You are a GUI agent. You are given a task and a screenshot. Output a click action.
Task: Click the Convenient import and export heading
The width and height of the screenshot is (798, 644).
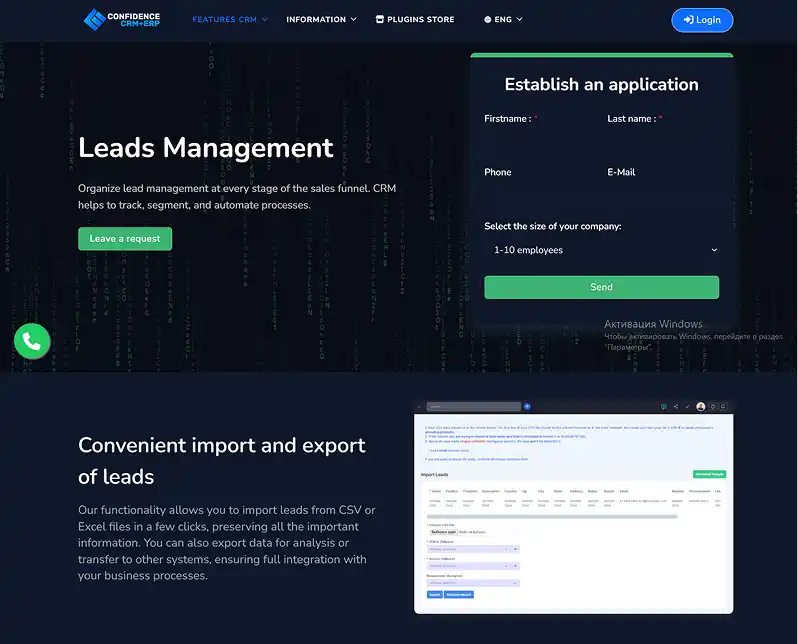click(x=222, y=460)
